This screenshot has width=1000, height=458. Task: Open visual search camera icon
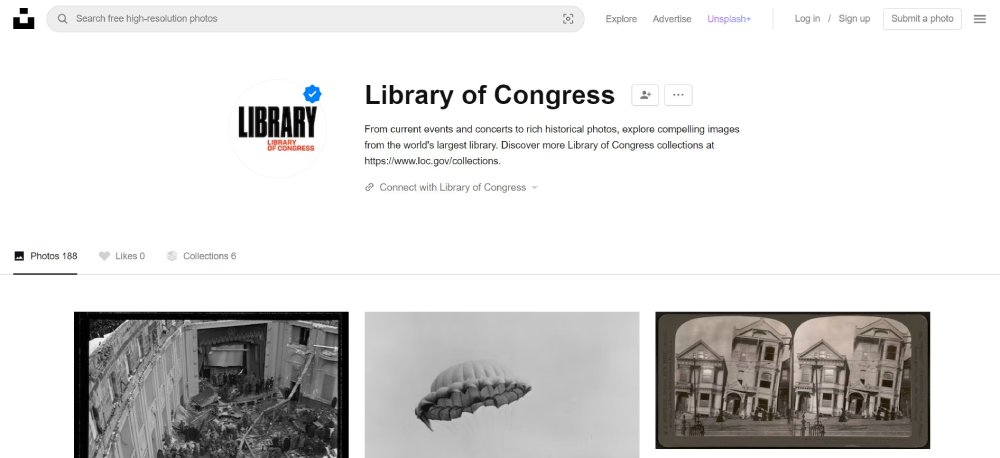tap(568, 19)
